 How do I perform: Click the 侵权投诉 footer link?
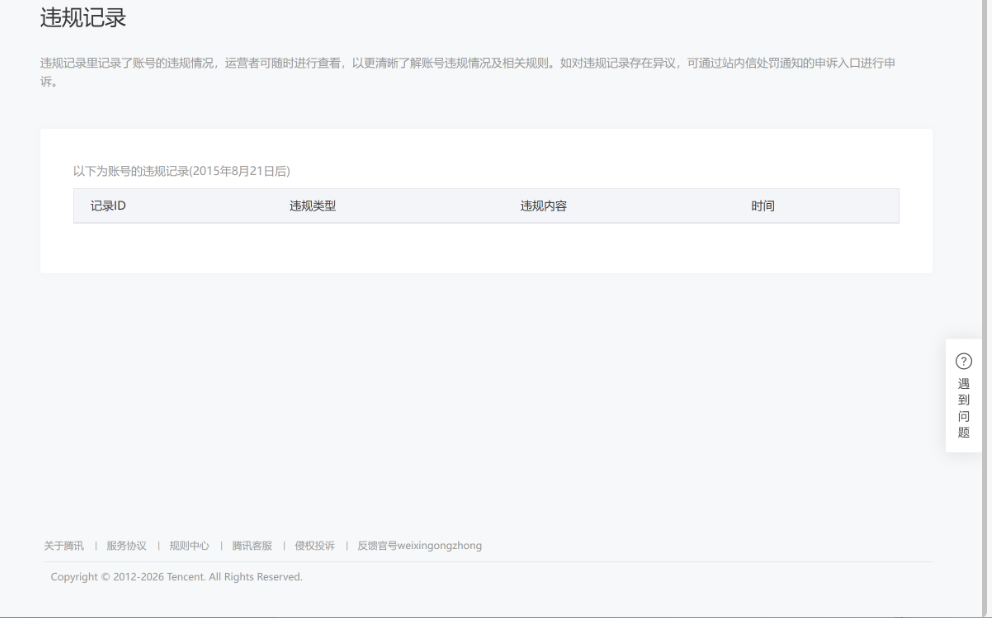314,545
